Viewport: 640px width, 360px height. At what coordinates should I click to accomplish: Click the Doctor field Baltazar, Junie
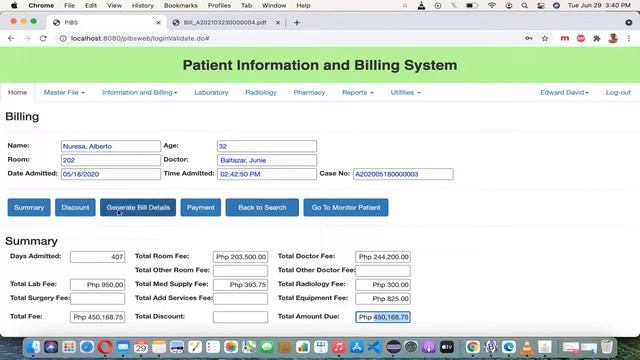click(267, 160)
